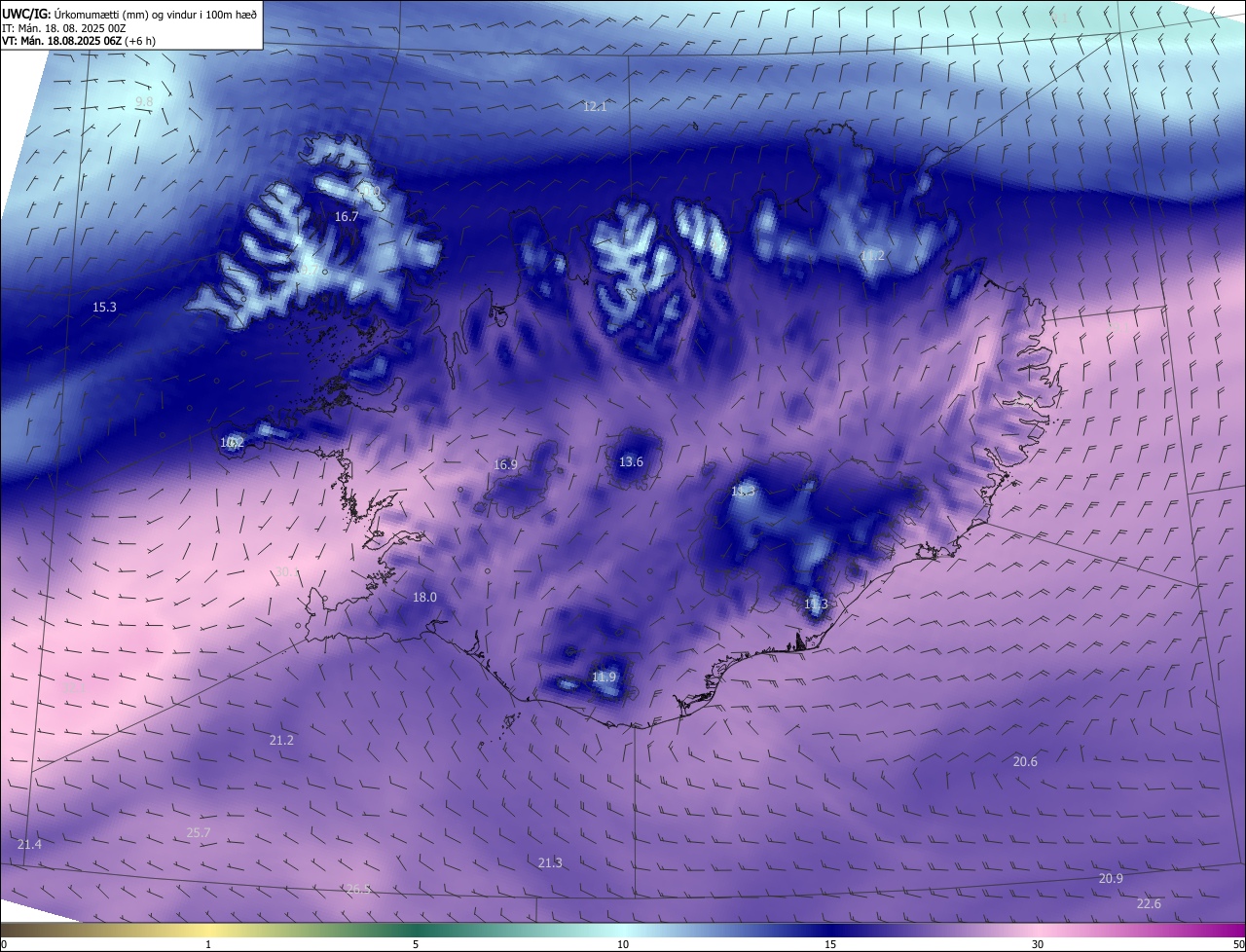Click the map value label 21.3
The height and width of the screenshot is (952, 1246).
coord(550,863)
